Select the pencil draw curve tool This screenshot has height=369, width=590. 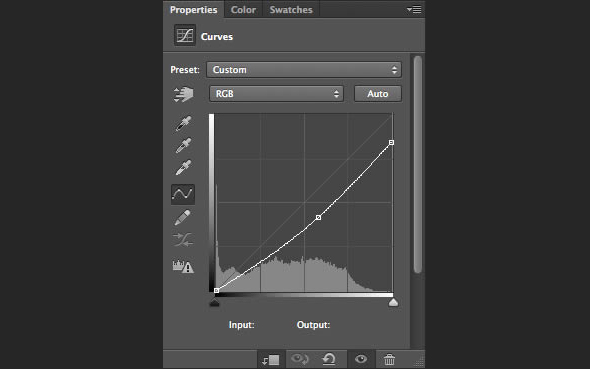(182, 218)
